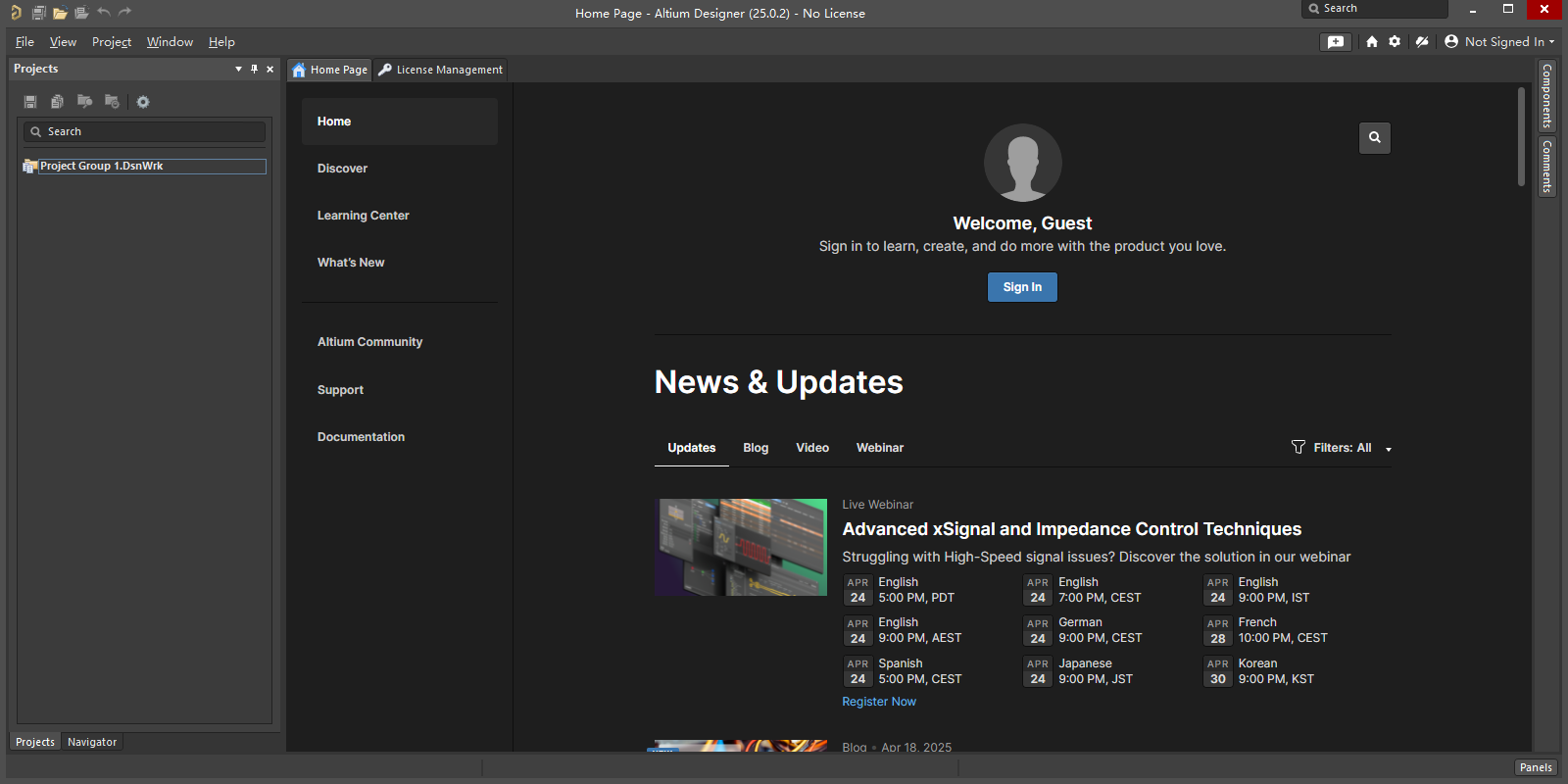
Task: Click the home icon in top-right toolbar
Action: 1372,42
